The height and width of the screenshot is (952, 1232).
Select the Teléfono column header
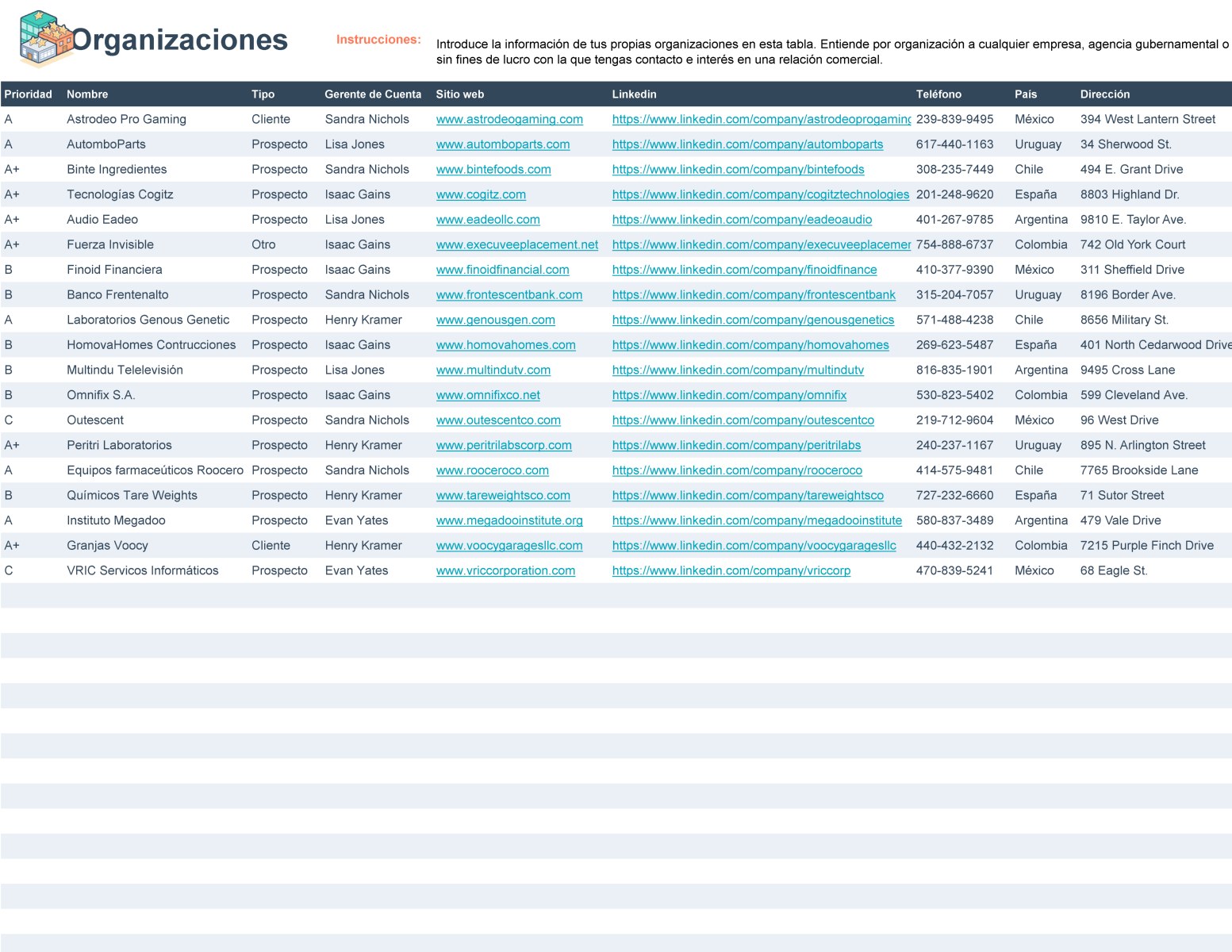coord(938,94)
